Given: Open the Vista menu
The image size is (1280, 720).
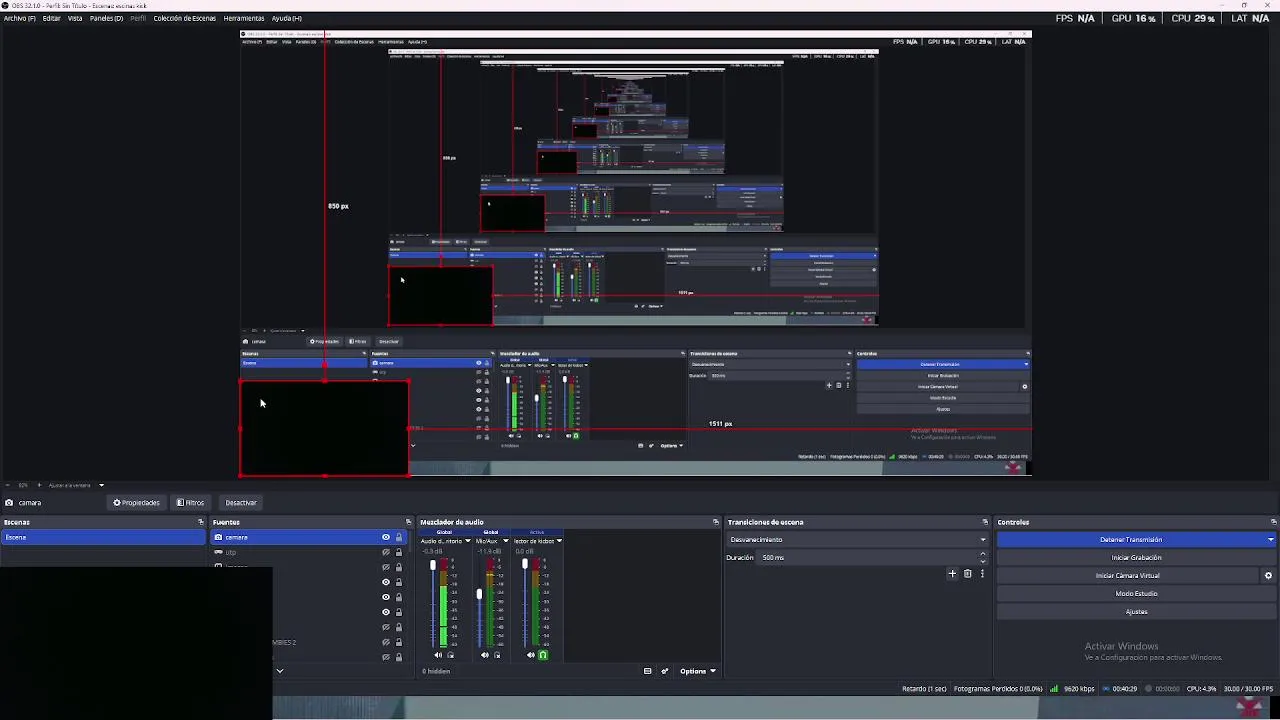Looking at the screenshot, I should [x=75, y=18].
